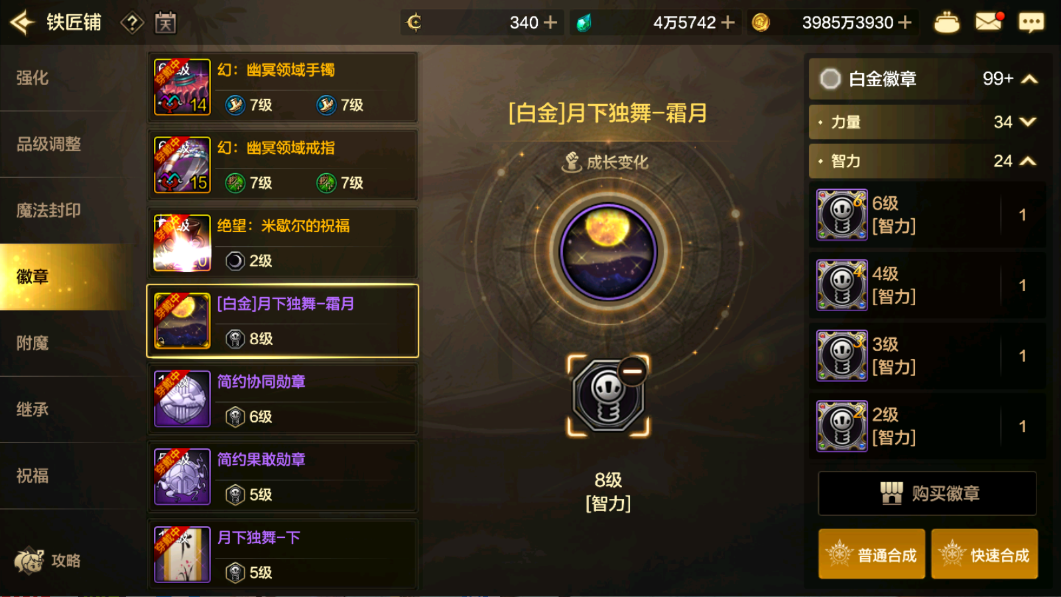Tap the calendar 天 icon
Screen dimensions: 1061x597
click(165, 23)
